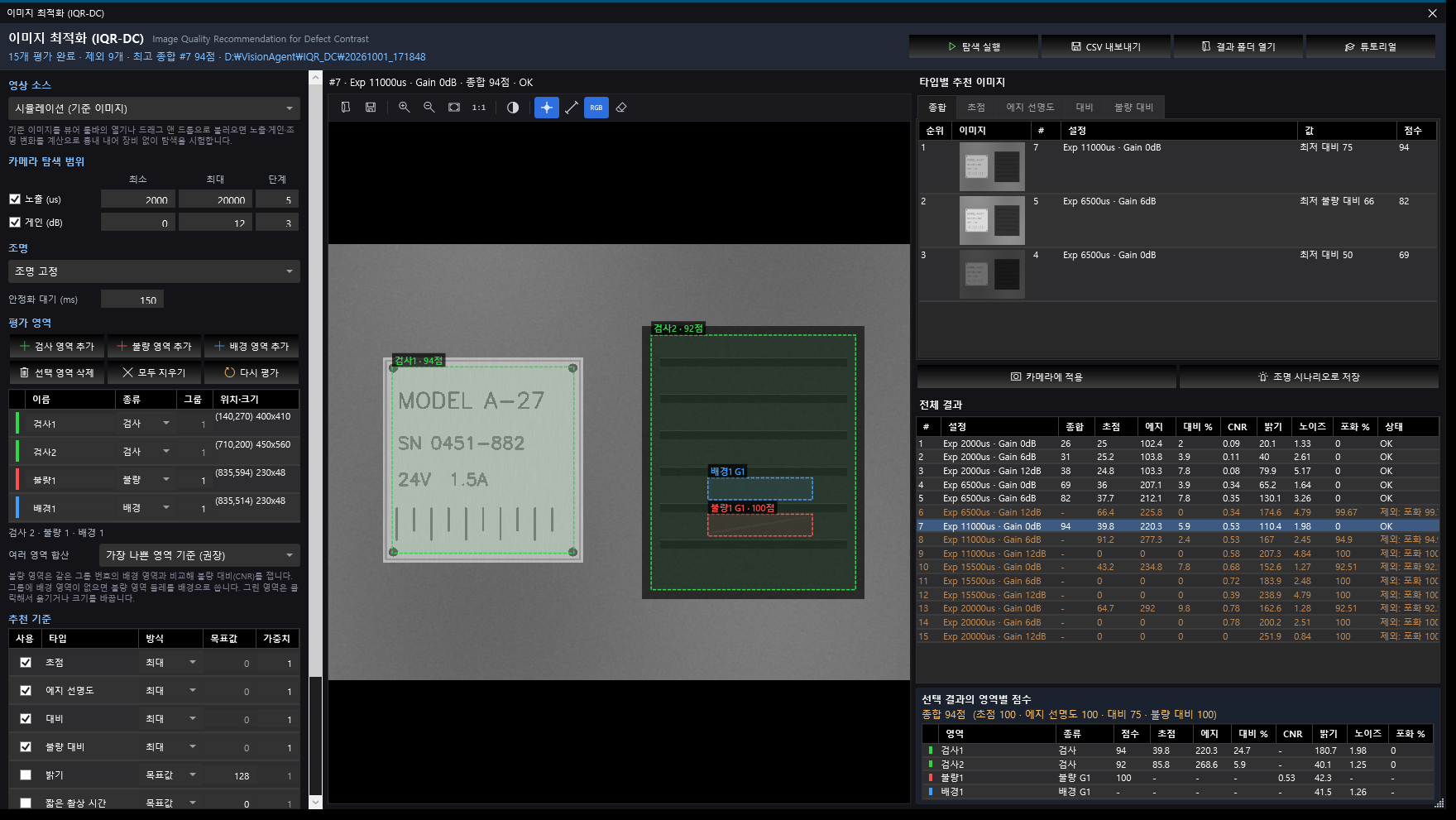
Task: Set the zoom to 1:1
Action: click(479, 108)
